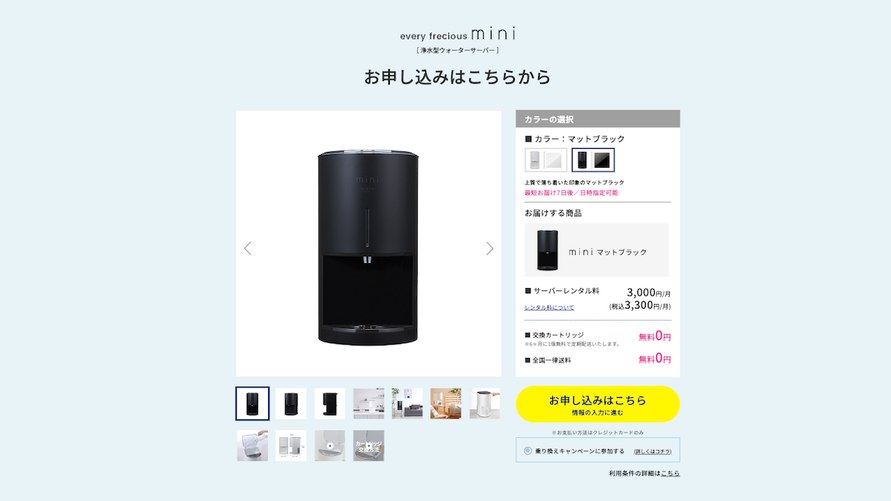Show the previous product image arrow
Image resolution: width=891 pixels, height=501 pixels.
pos(248,248)
